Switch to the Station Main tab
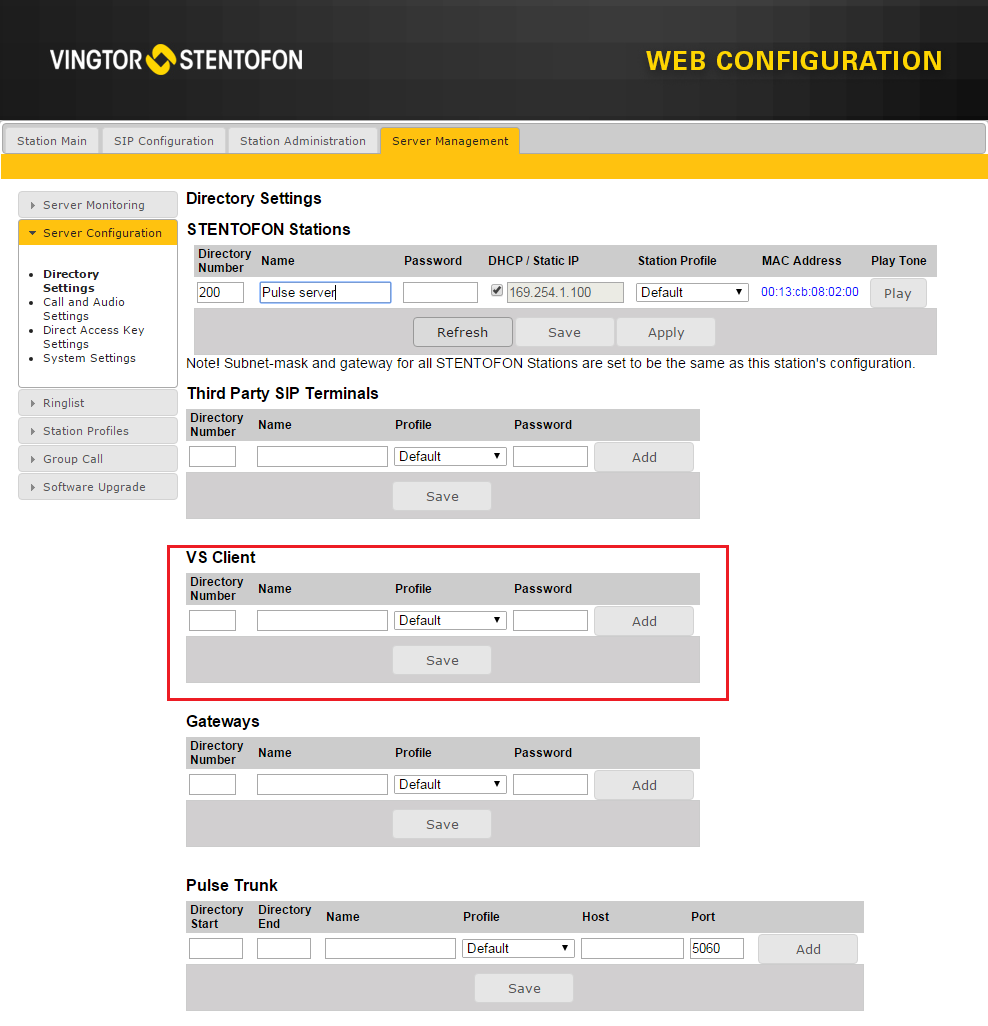Viewport: 988px width, 1026px height. pyautogui.click(x=52, y=141)
